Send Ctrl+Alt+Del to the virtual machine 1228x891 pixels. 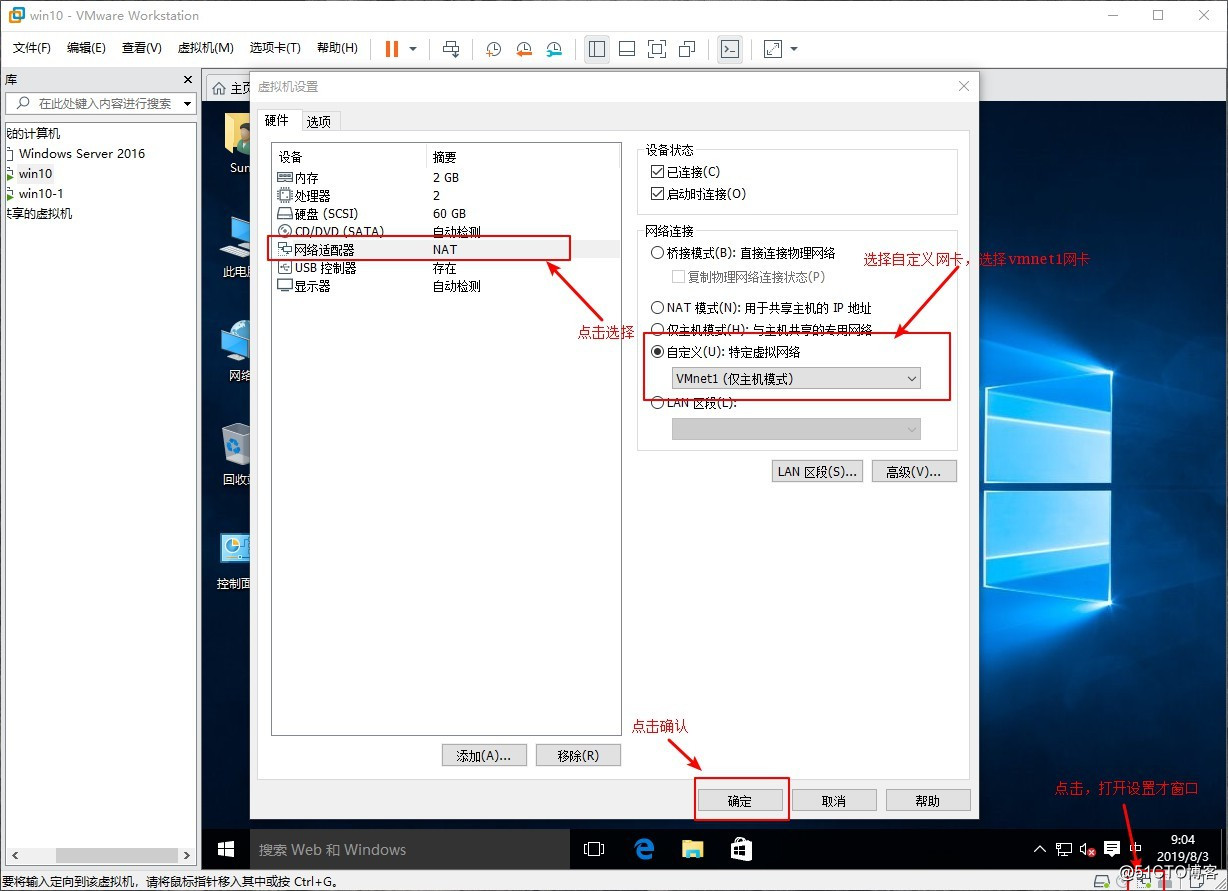[451, 49]
